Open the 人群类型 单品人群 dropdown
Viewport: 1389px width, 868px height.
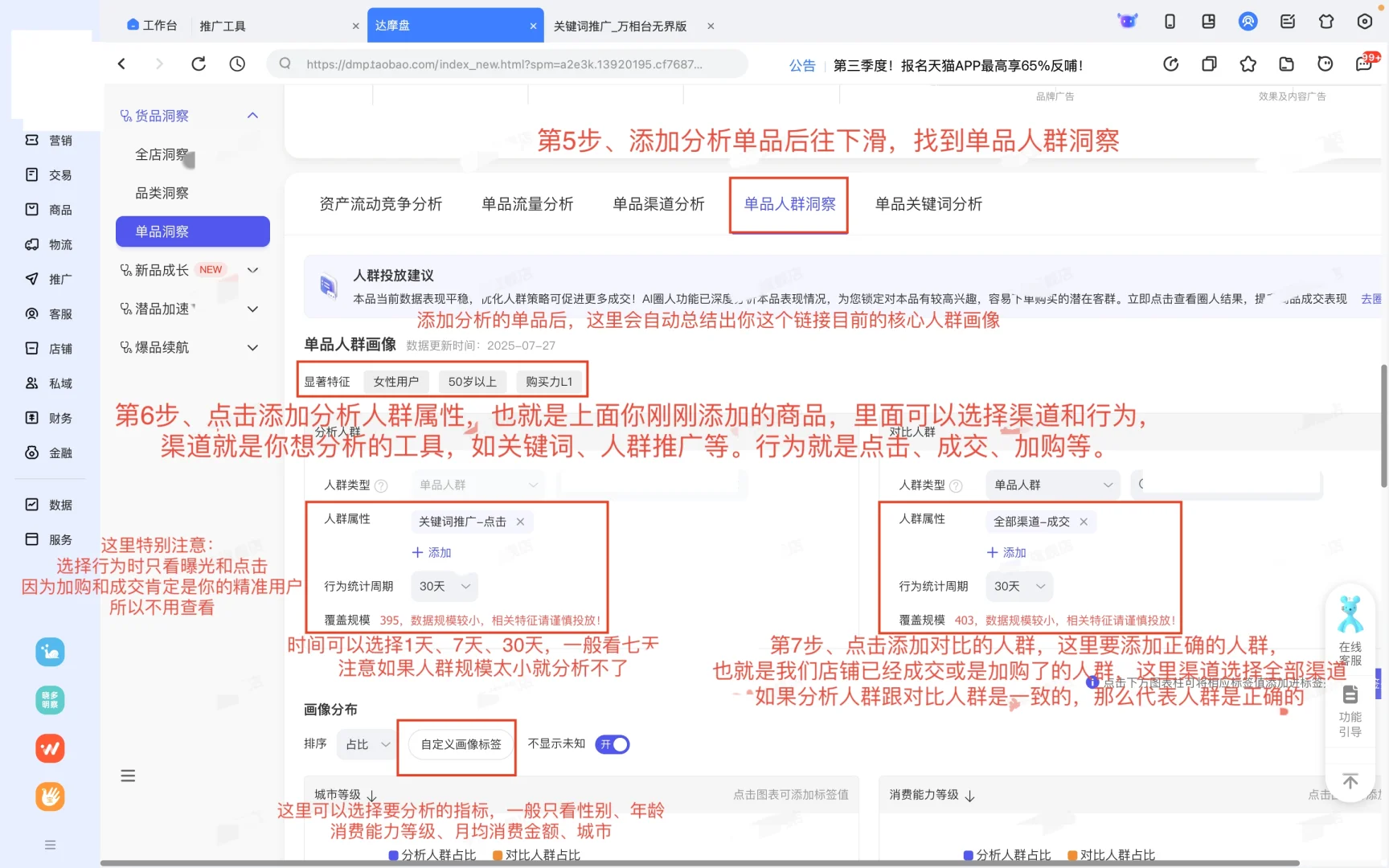coord(477,484)
